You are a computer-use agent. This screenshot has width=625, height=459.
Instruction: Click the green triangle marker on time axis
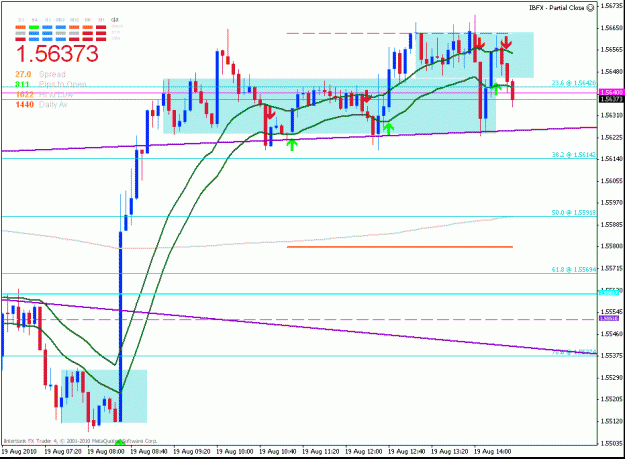click(x=120, y=442)
